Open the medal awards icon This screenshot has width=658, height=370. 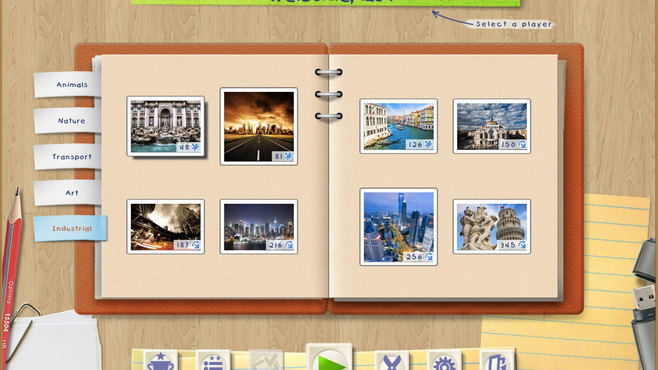click(392, 360)
